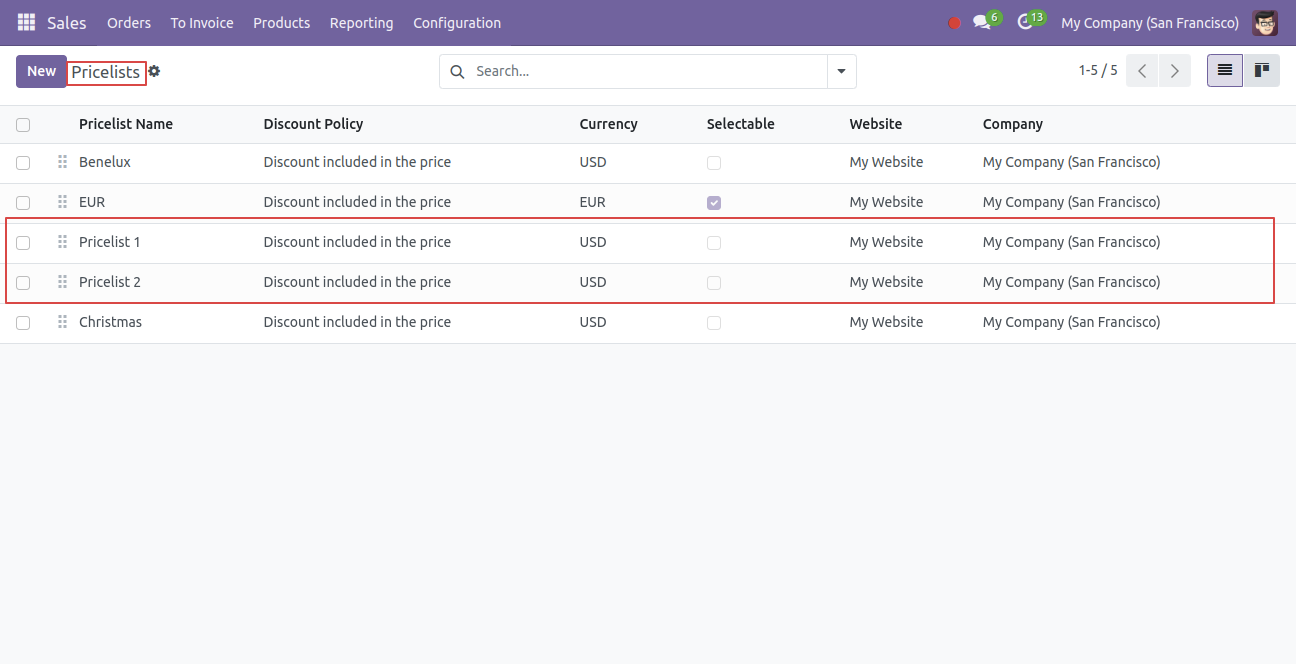Select the Pricelist 1 row checkbox
The height and width of the screenshot is (664, 1296).
[23, 243]
